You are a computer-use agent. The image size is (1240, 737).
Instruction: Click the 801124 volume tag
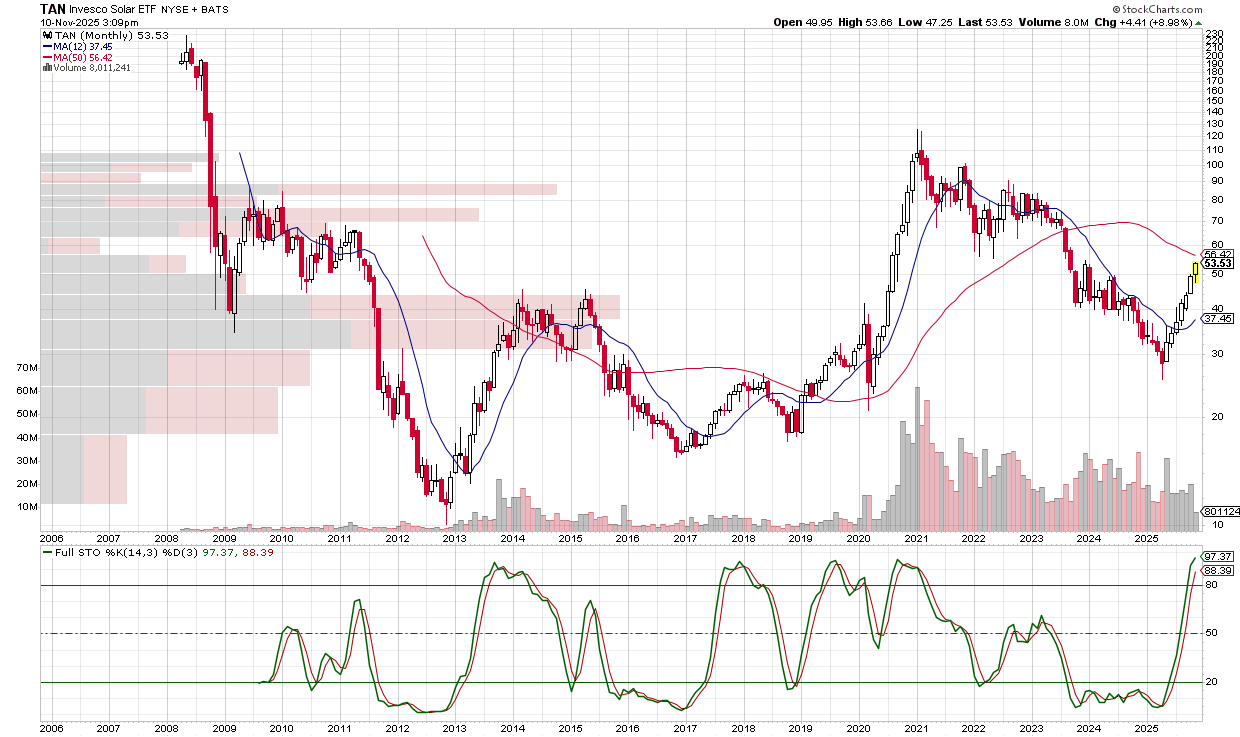click(1221, 511)
